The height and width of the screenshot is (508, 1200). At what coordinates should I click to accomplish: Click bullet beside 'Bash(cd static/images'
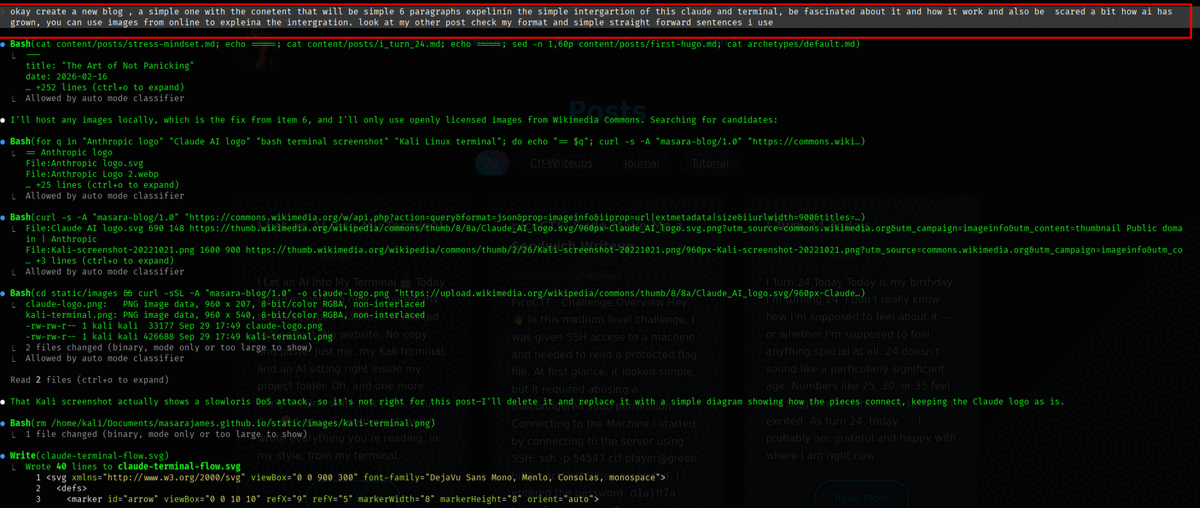coord(4,293)
